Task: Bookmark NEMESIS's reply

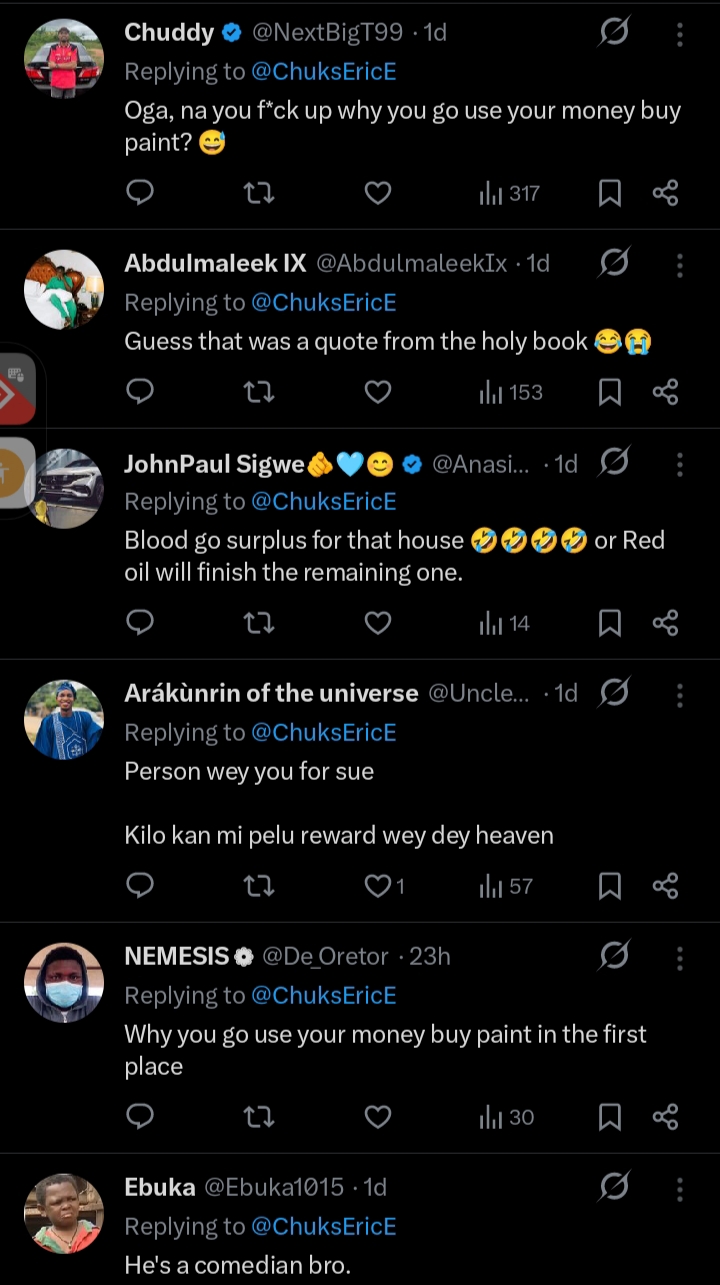Action: (x=610, y=1117)
